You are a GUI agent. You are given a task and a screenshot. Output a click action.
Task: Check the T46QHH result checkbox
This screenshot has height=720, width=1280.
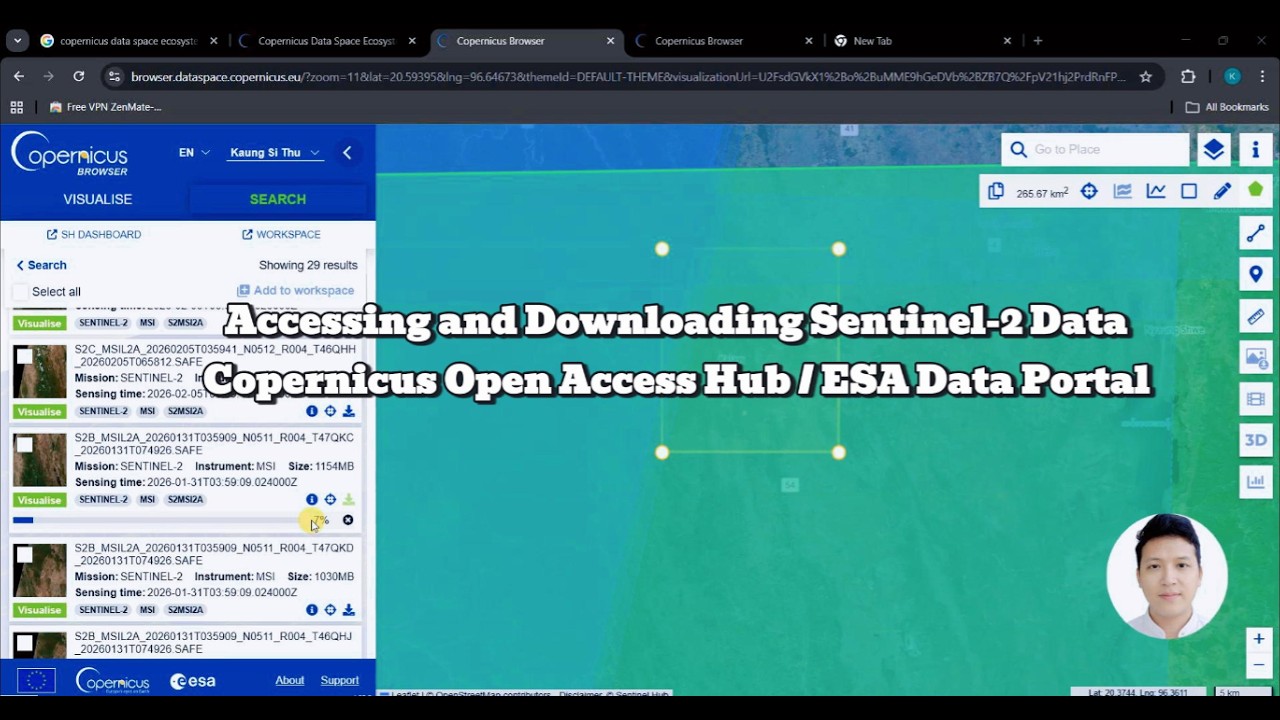click(x=24, y=356)
